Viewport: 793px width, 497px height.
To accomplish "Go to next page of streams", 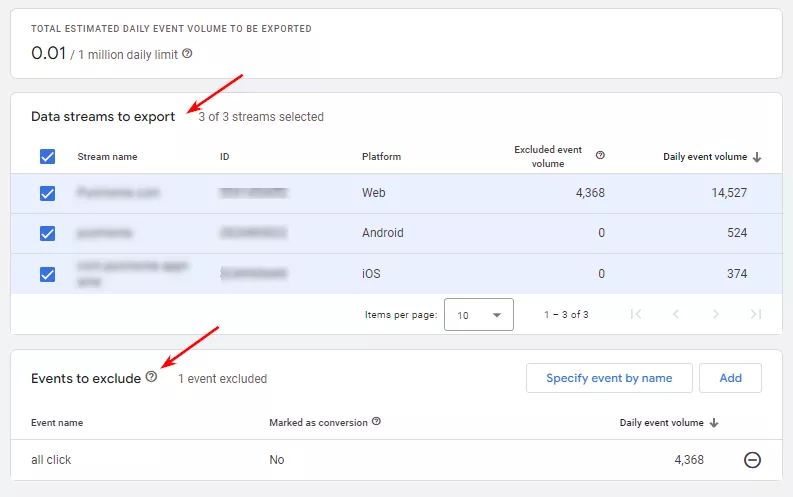I will click(x=716, y=314).
